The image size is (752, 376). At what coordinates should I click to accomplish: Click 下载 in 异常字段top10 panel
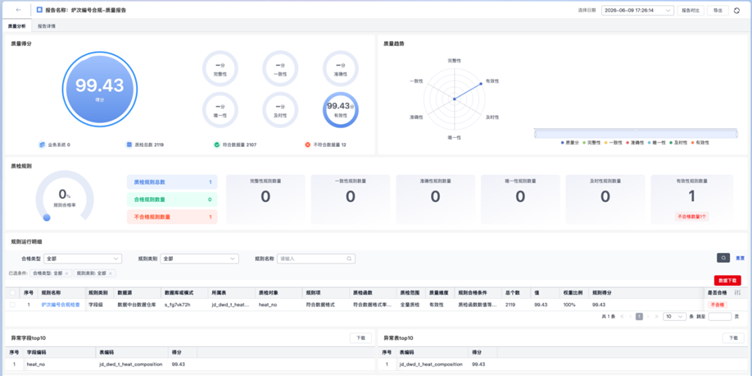point(361,338)
